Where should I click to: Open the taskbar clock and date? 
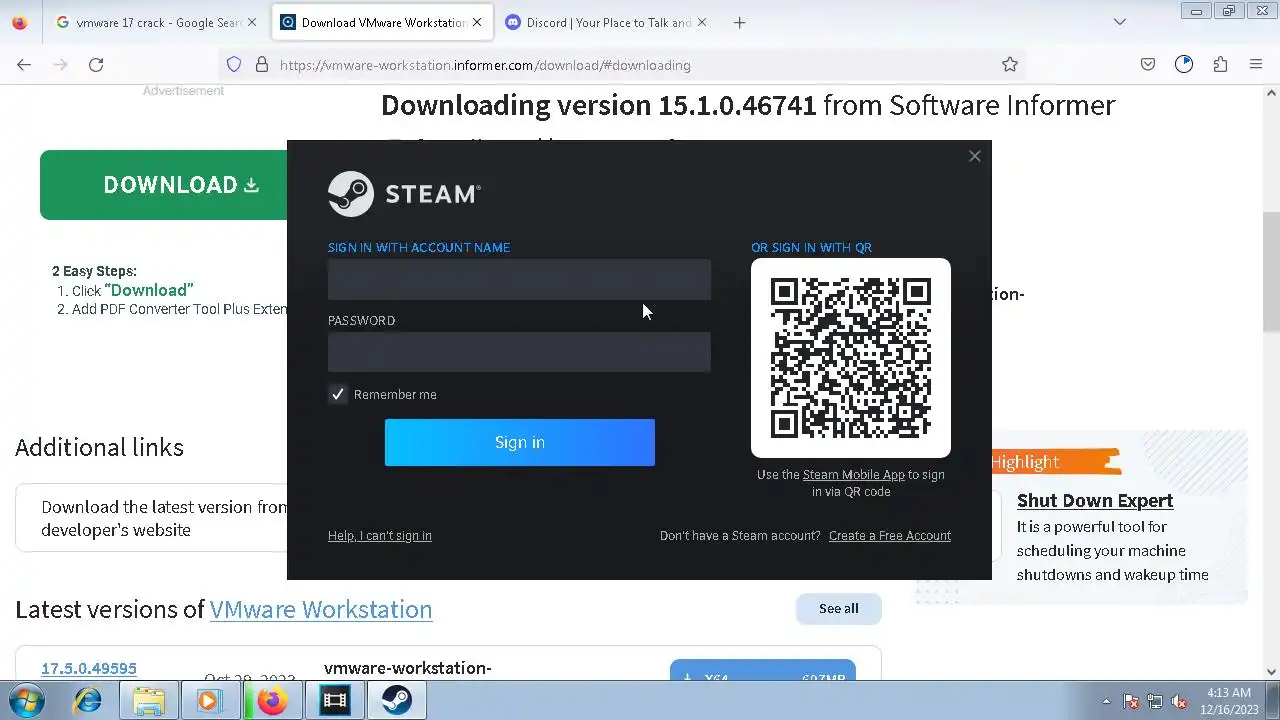point(1229,701)
